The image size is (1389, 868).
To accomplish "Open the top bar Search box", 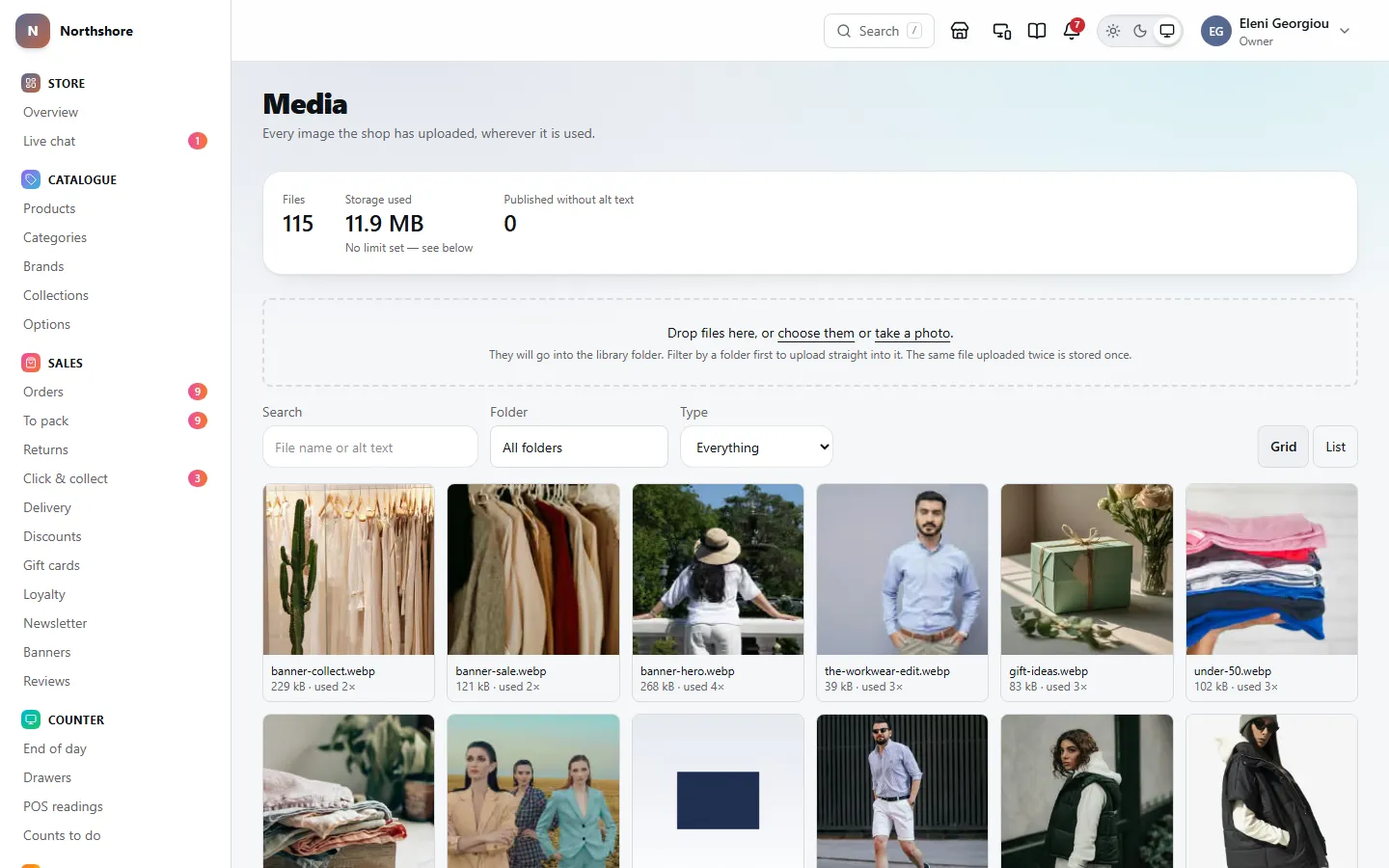I will [879, 31].
